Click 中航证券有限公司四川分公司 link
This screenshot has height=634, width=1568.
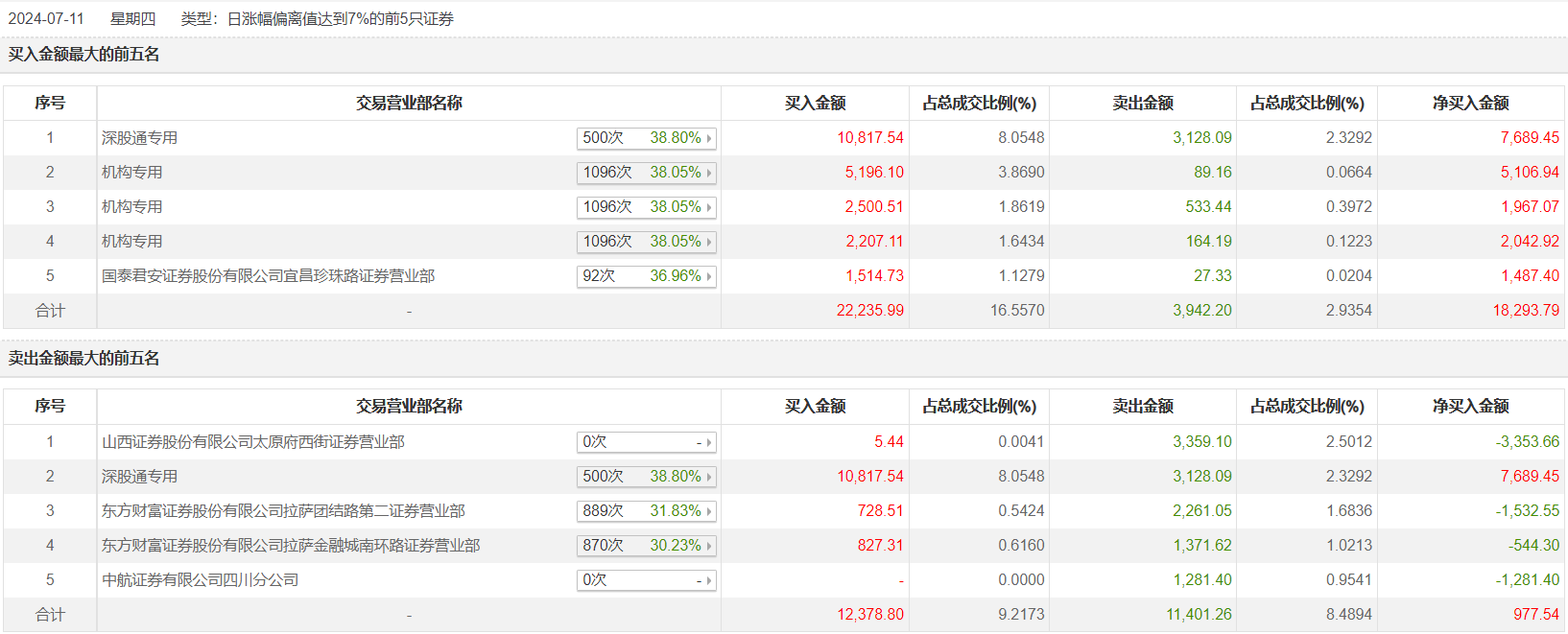coord(200,580)
